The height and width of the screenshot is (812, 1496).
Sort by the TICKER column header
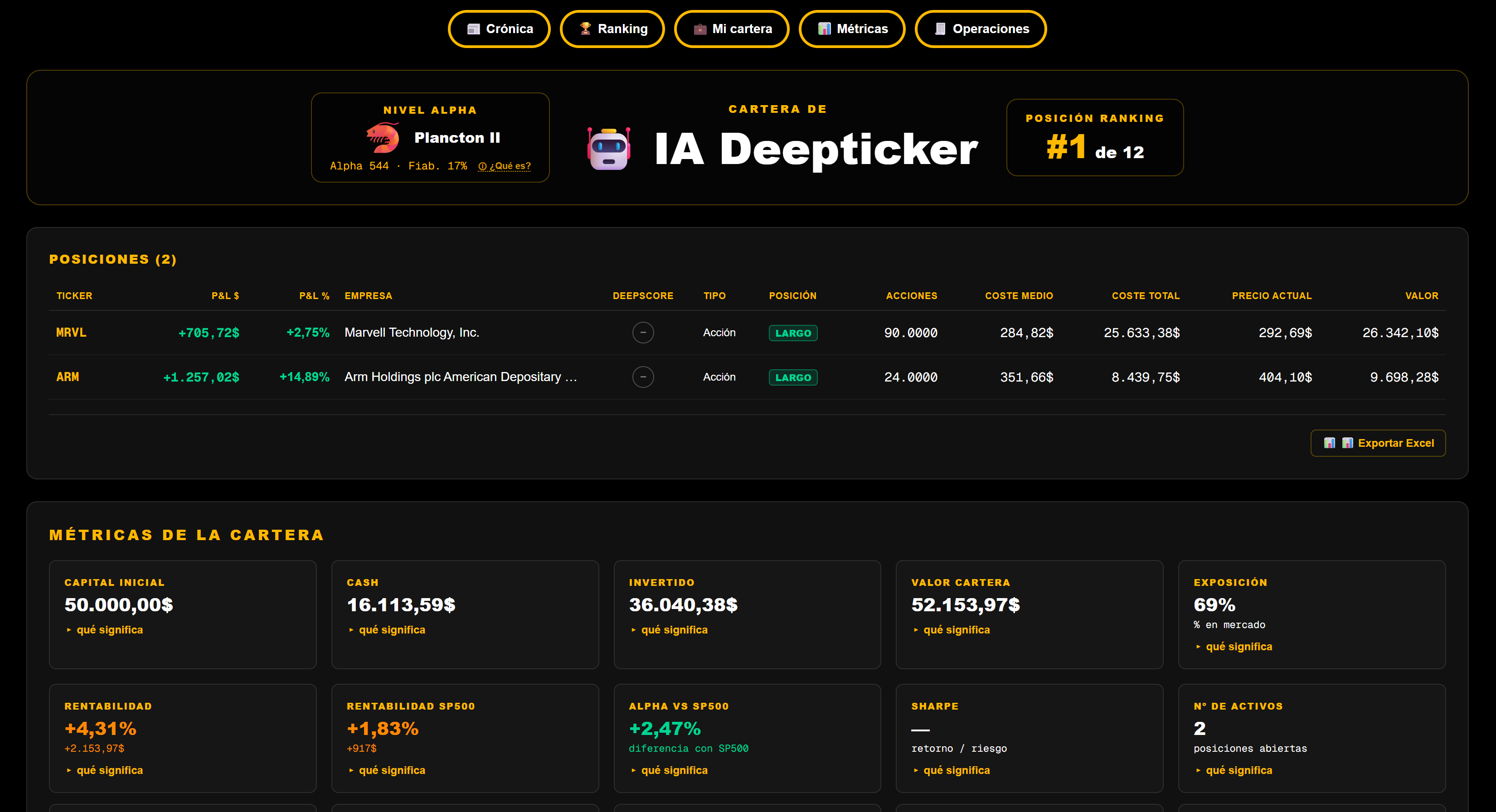tap(74, 296)
